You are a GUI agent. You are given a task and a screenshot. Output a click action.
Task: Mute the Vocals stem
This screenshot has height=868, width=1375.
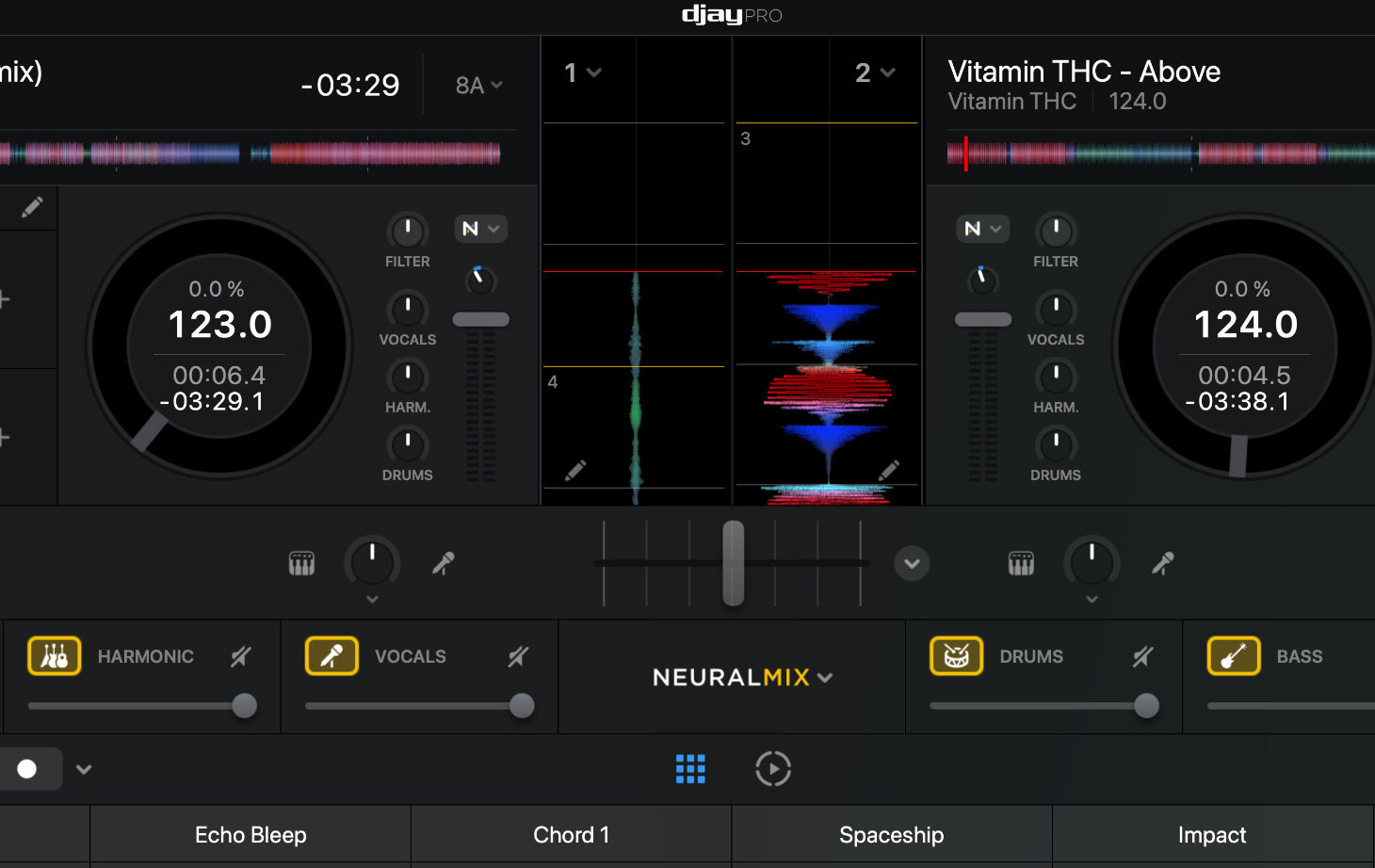pos(518,656)
